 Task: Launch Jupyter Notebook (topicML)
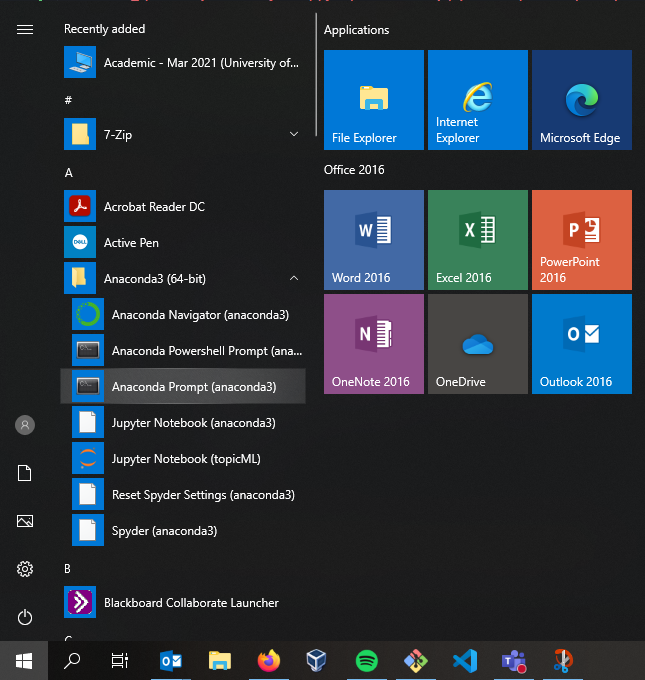click(183, 458)
